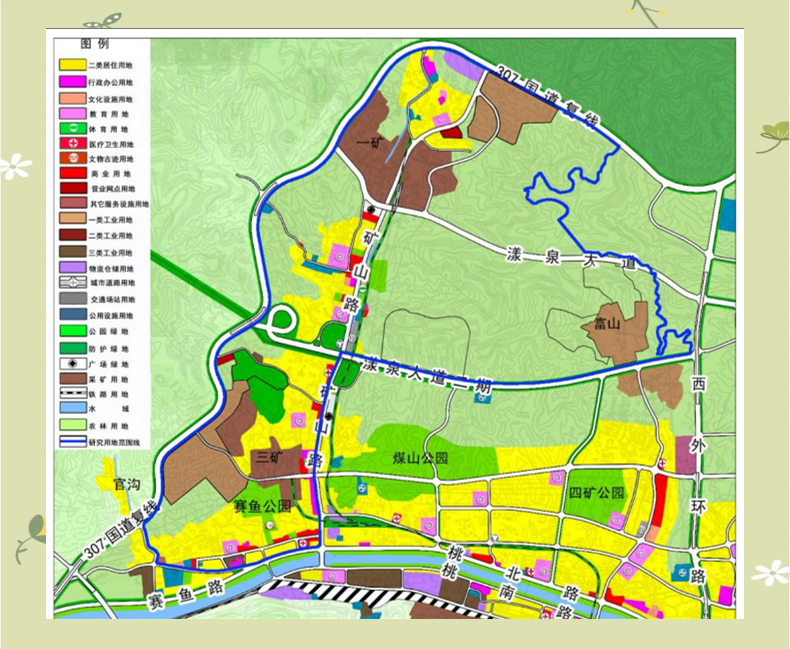
Task: Select the magenta 行政办公用地 legend swatch
Action: 71,80
